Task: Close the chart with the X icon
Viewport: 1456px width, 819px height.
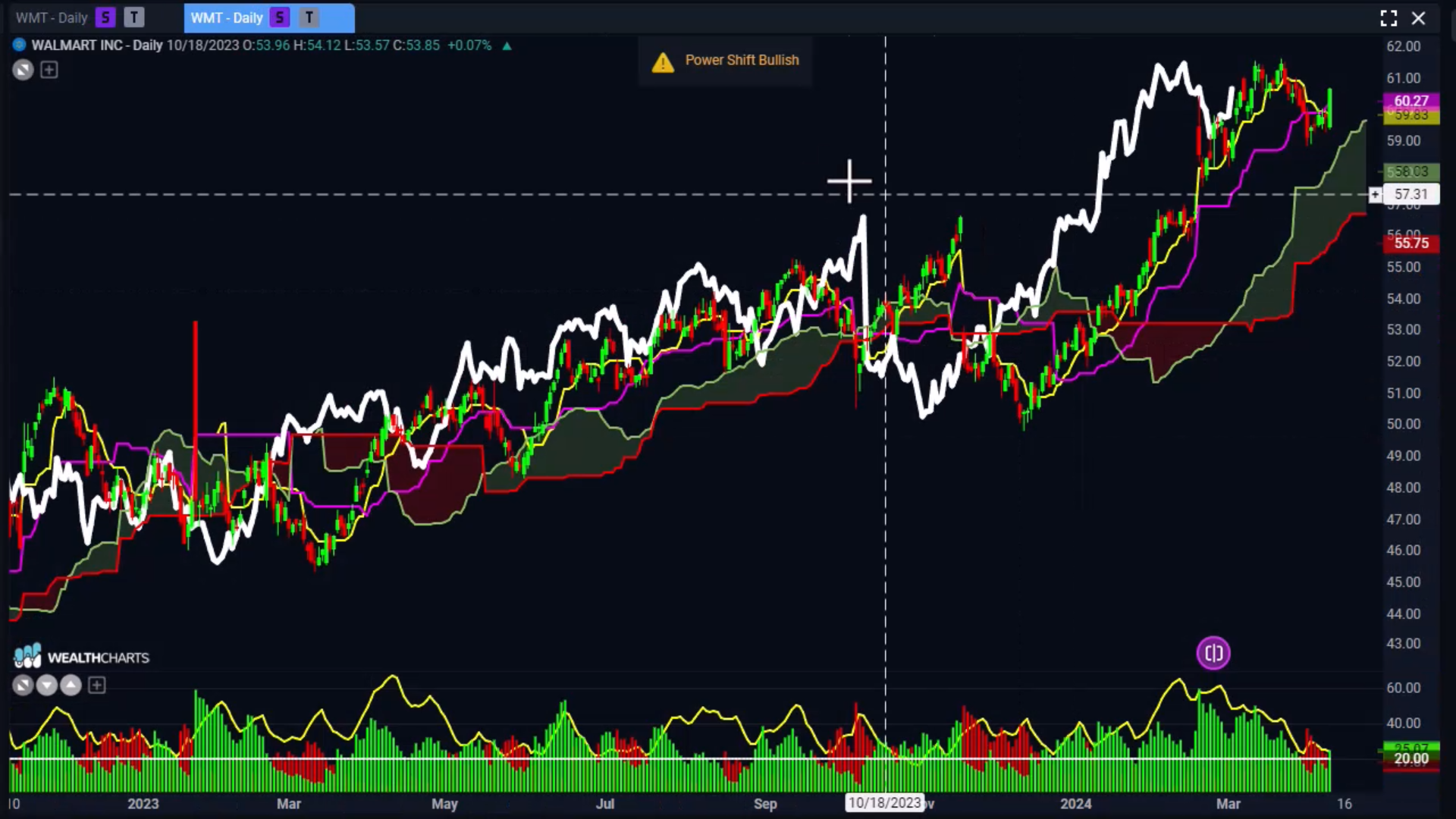Action: coord(1418,18)
